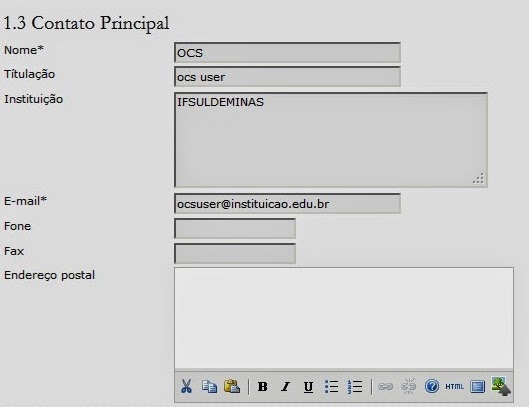Click the Titulação field with ocs user

point(287,77)
